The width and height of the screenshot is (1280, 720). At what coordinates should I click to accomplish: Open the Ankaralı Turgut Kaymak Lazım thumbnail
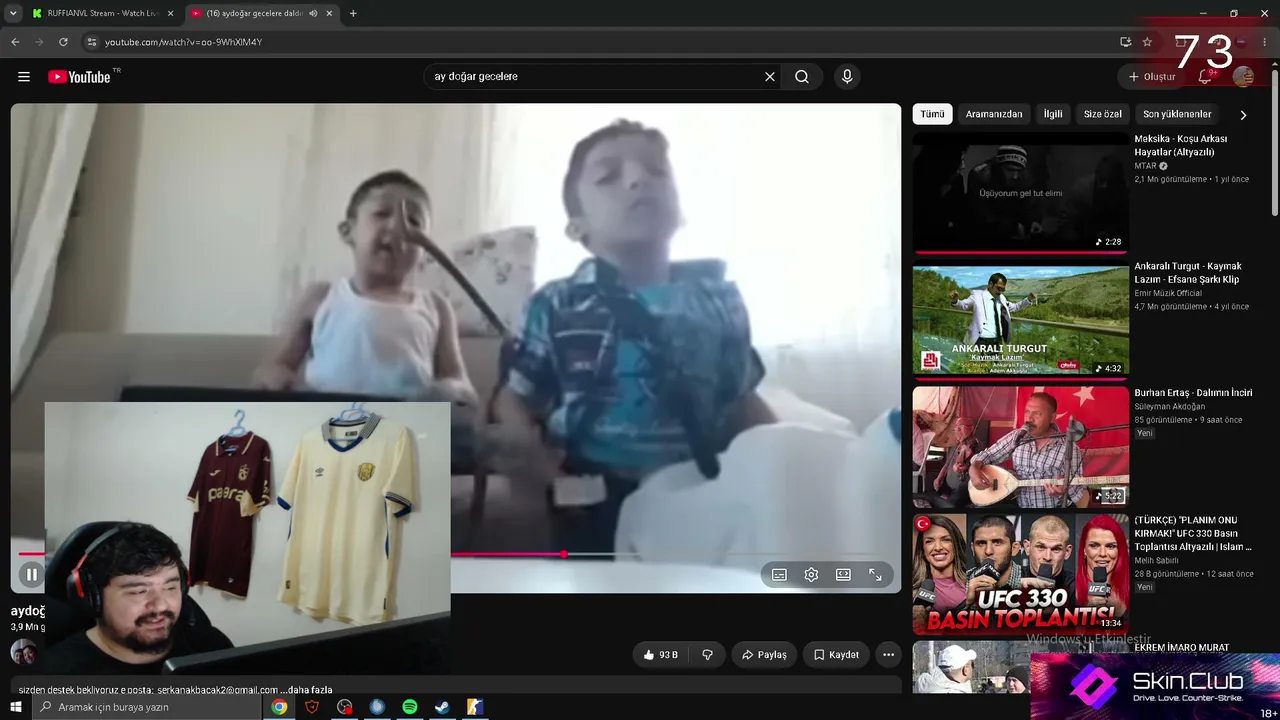tap(1020, 320)
